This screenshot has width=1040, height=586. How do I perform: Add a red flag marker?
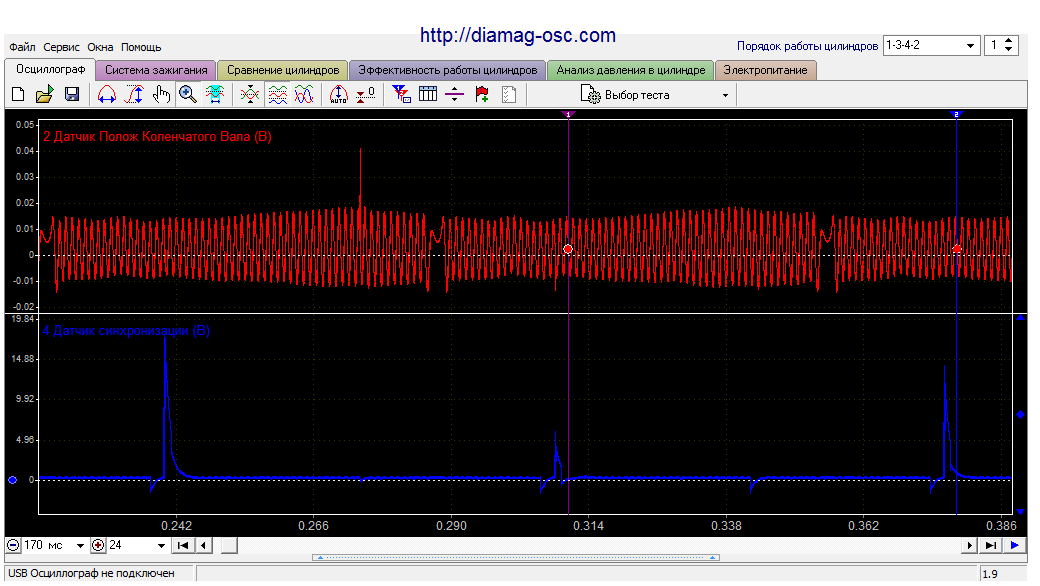tap(482, 95)
